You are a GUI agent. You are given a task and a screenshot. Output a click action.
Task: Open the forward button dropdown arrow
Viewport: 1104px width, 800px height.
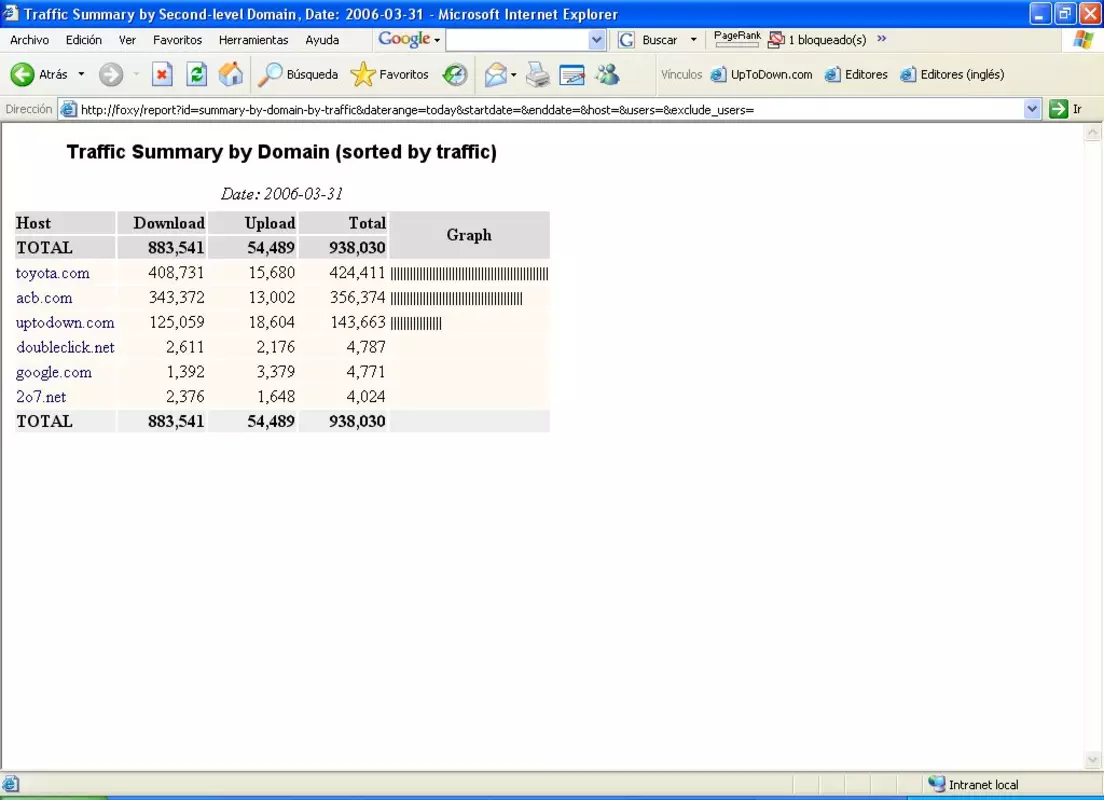pyautogui.click(x=136, y=74)
